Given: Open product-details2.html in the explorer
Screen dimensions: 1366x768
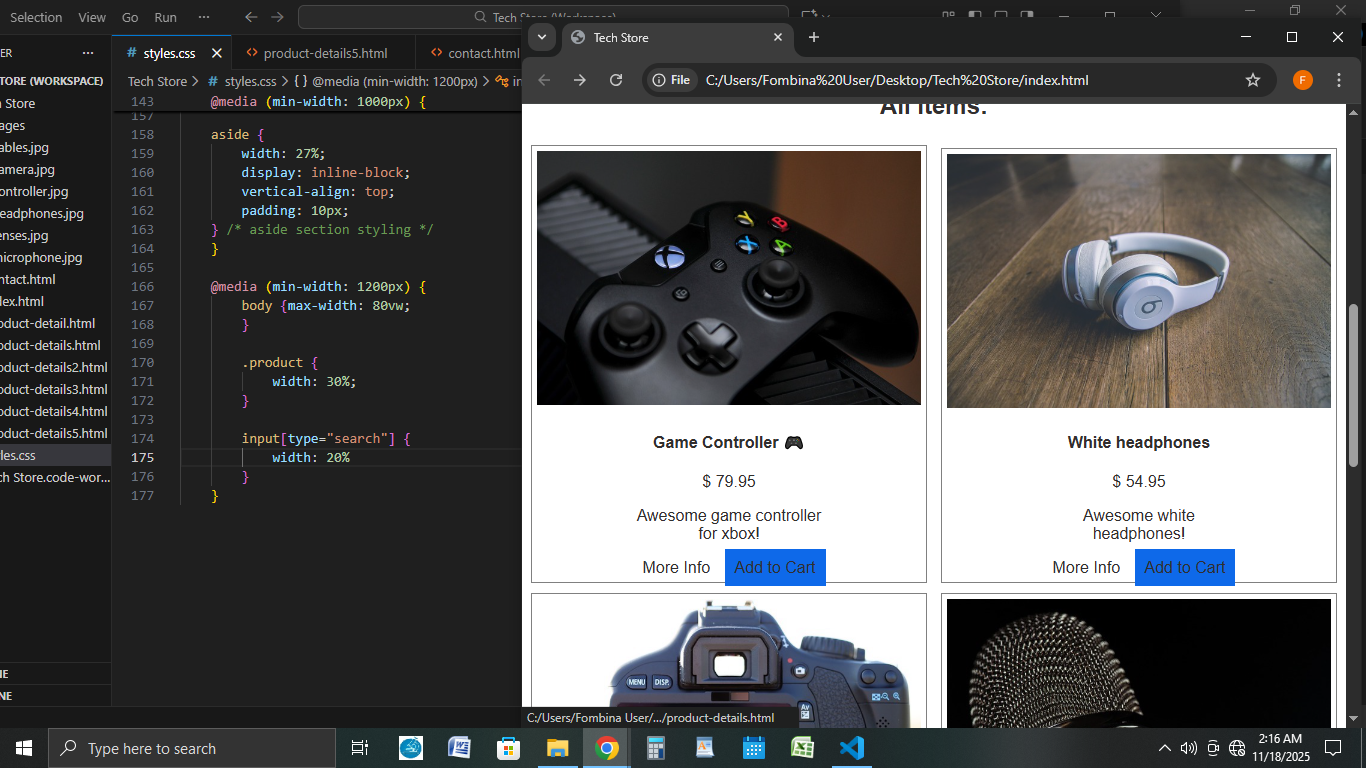Looking at the screenshot, I should pyautogui.click(x=55, y=367).
